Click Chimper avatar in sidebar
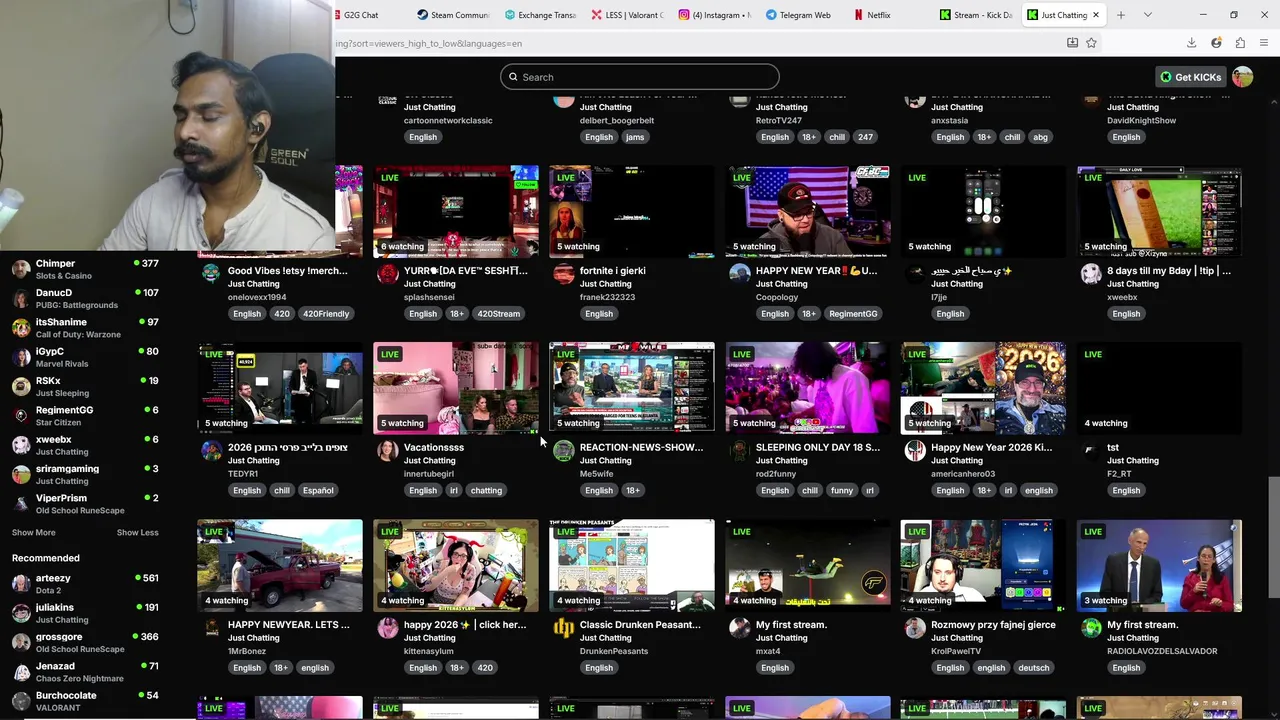Image resolution: width=1280 pixels, height=720 pixels. point(20,269)
